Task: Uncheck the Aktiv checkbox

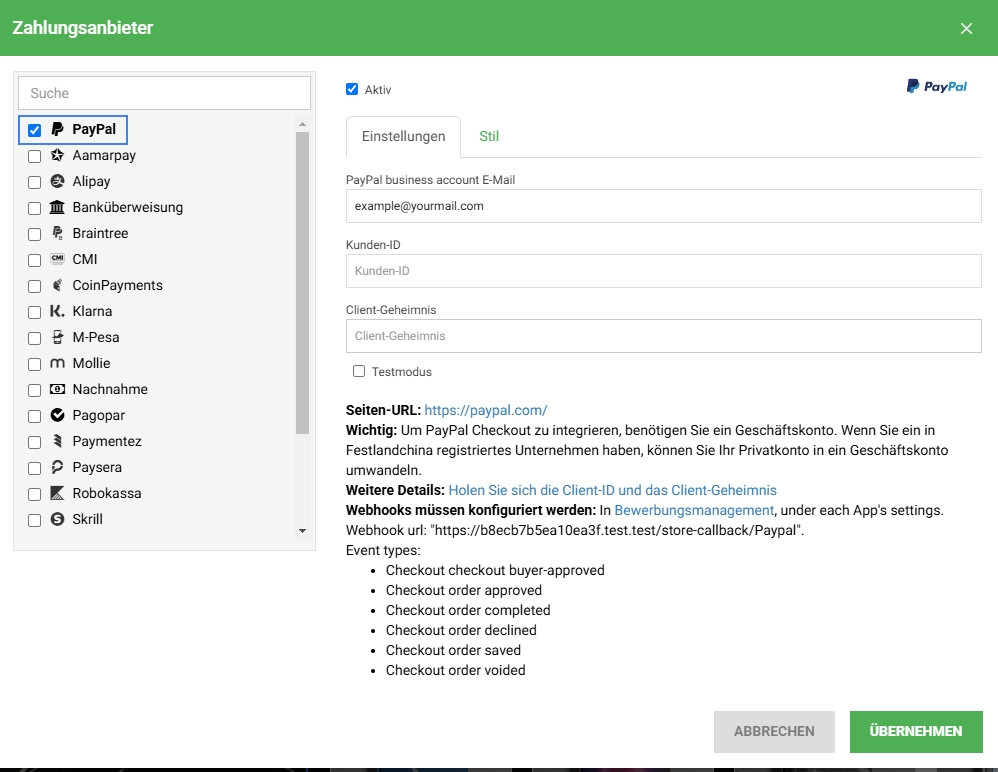Action: (x=352, y=89)
